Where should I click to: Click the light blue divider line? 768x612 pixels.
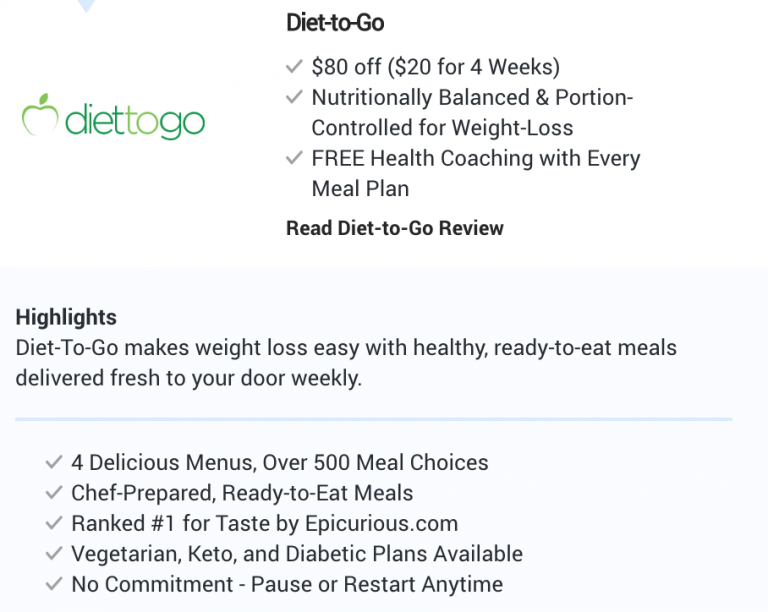pos(374,419)
